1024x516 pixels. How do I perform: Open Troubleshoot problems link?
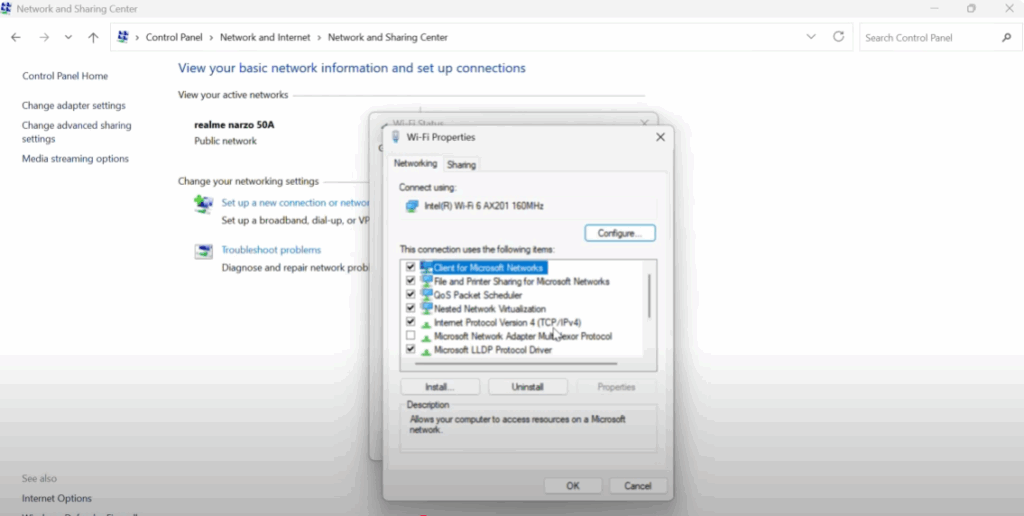pyautogui.click(x=271, y=250)
